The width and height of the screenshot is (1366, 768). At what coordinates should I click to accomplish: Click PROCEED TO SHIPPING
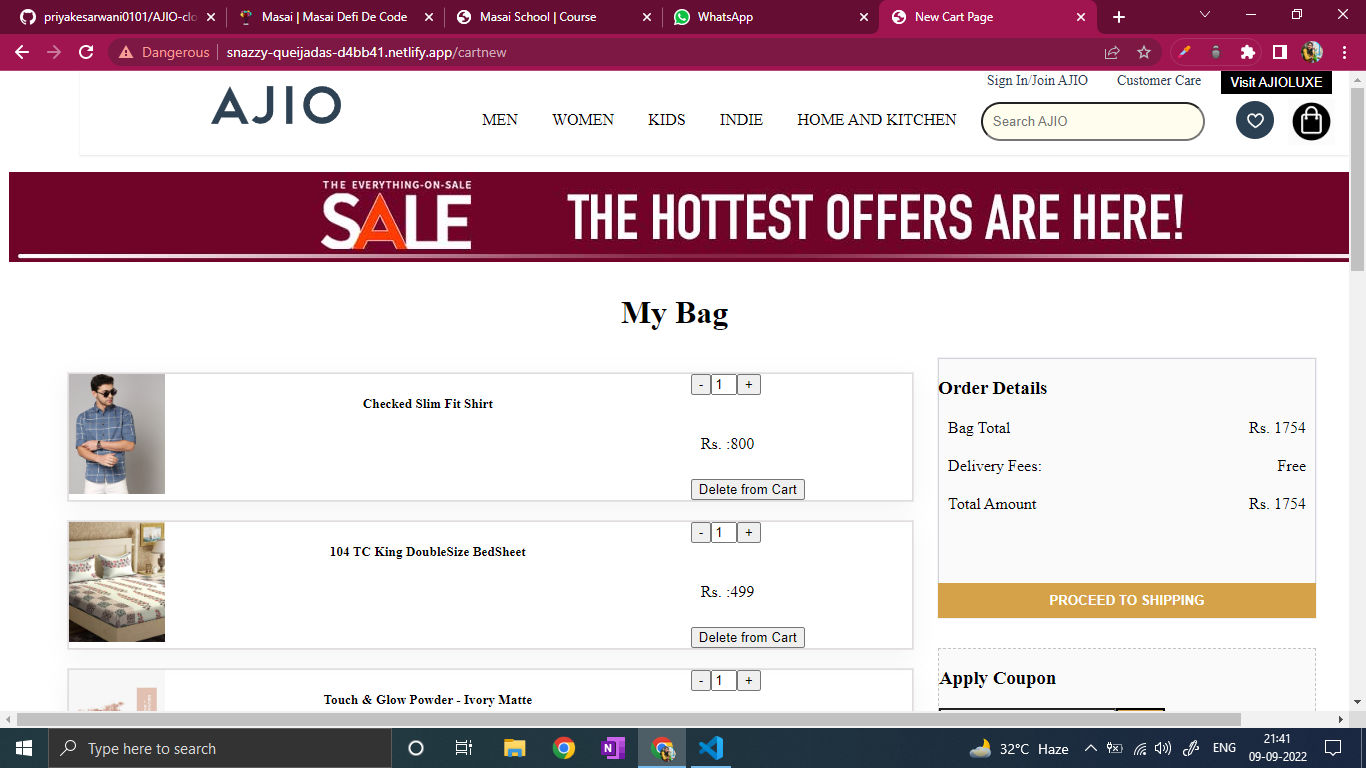(1126, 600)
